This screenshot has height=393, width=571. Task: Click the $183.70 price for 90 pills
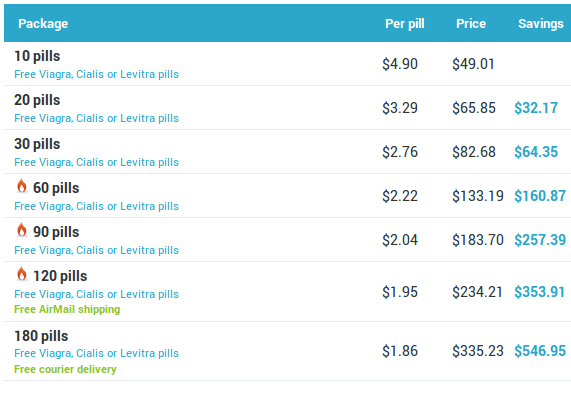tap(478, 240)
